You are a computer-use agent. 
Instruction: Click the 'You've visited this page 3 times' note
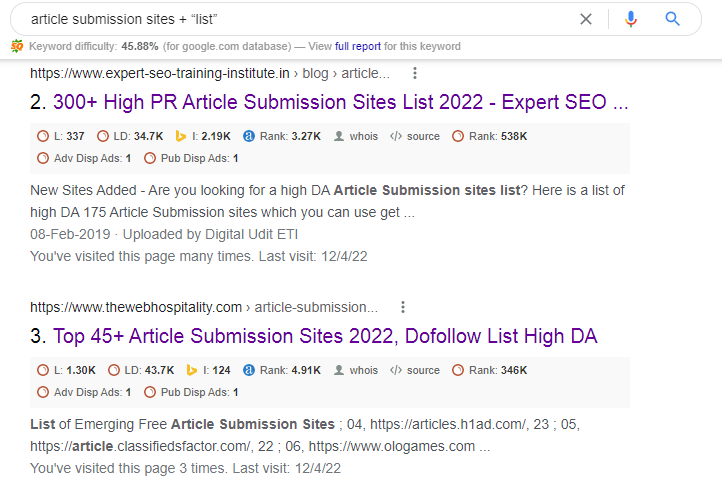(186, 468)
